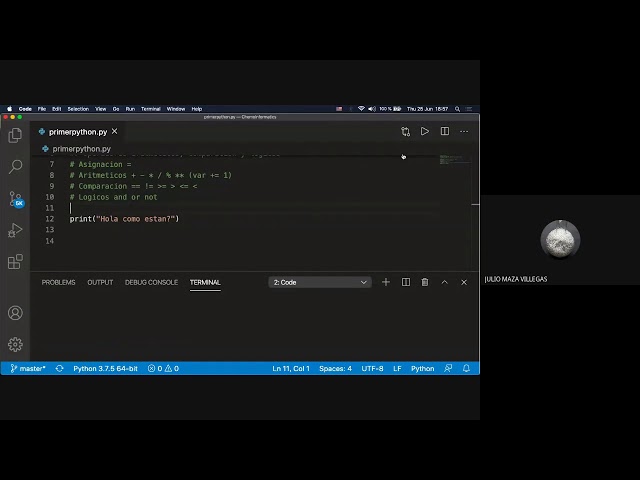Click the input source flag in menu bar
The image size is (640, 480).
[x=339, y=109]
